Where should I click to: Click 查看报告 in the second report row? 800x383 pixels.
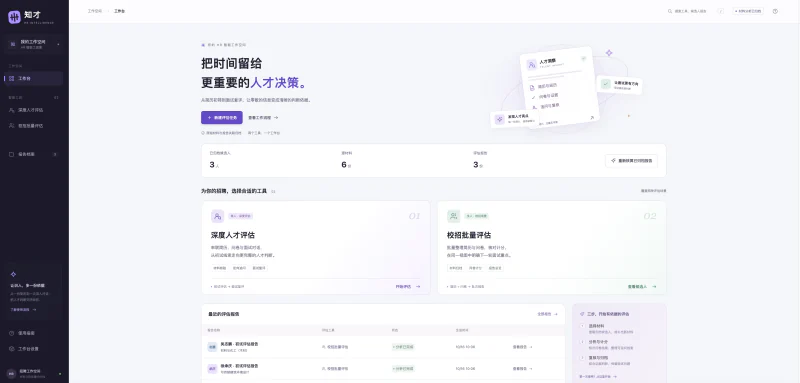point(522,368)
